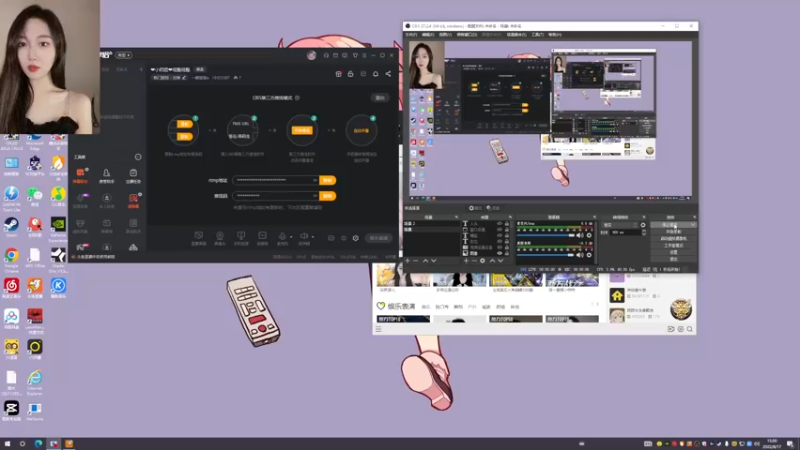
Task: Select the 场景 2 scene in OBS
Action: pos(431,223)
